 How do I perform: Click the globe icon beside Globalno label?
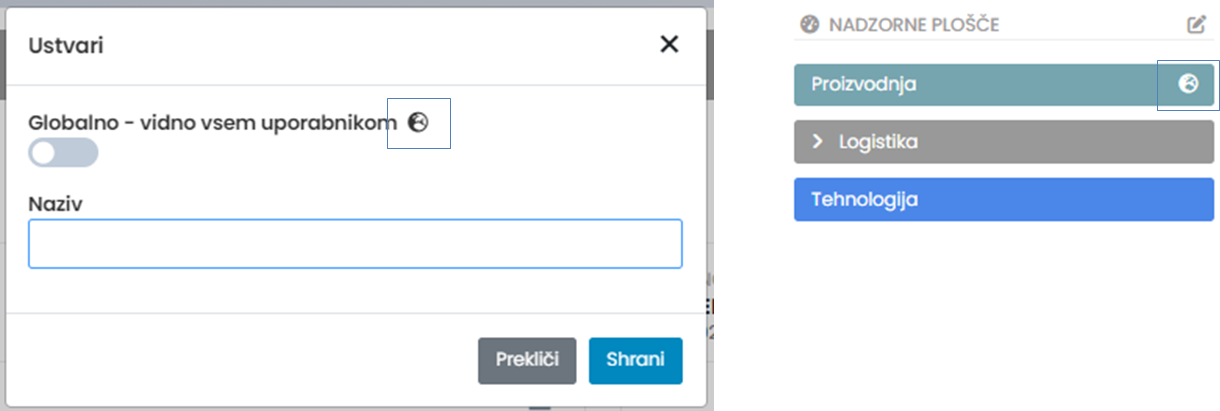pos(419,123)
